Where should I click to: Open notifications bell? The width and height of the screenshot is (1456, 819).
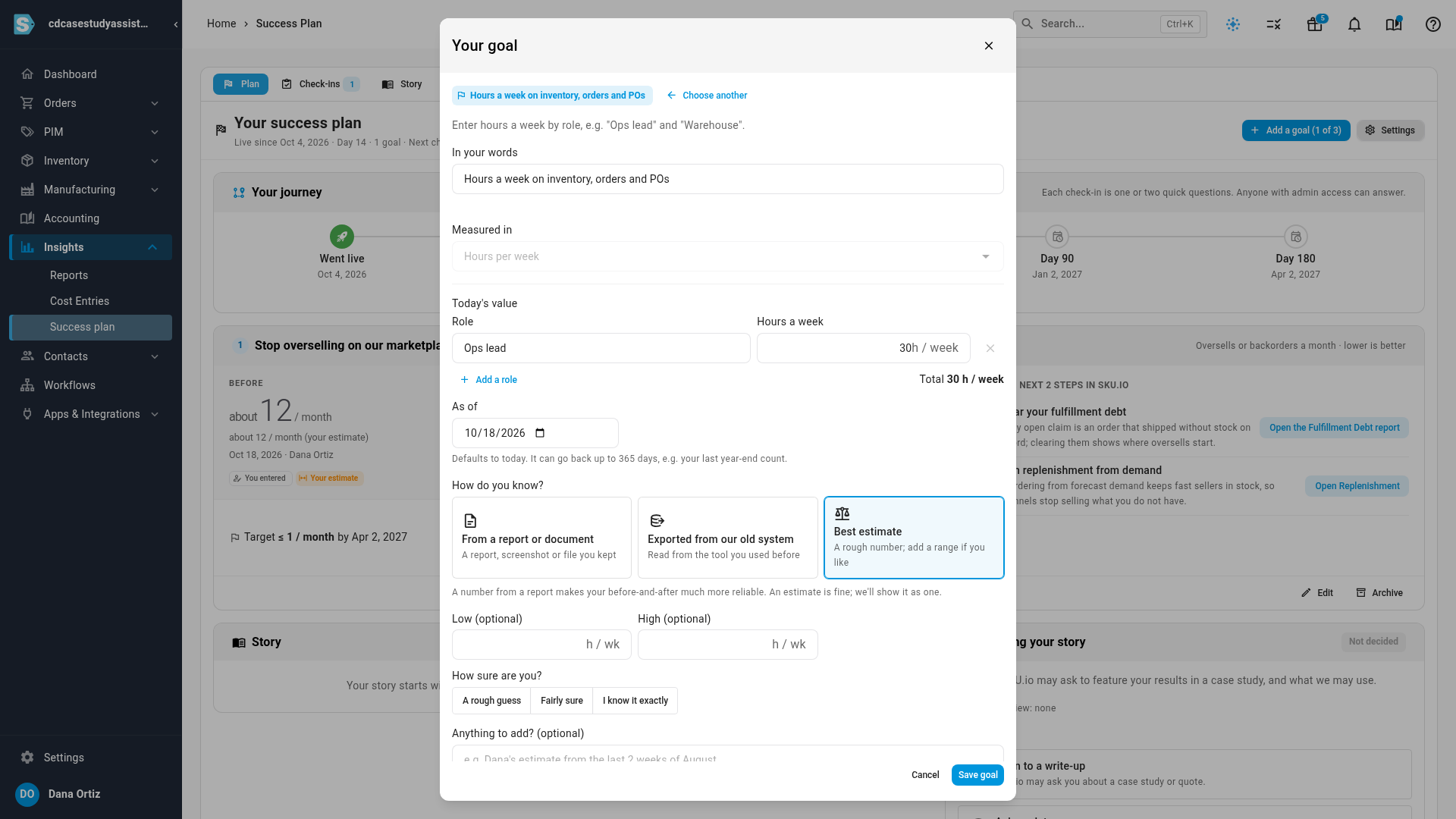(x=1354, y=24)
